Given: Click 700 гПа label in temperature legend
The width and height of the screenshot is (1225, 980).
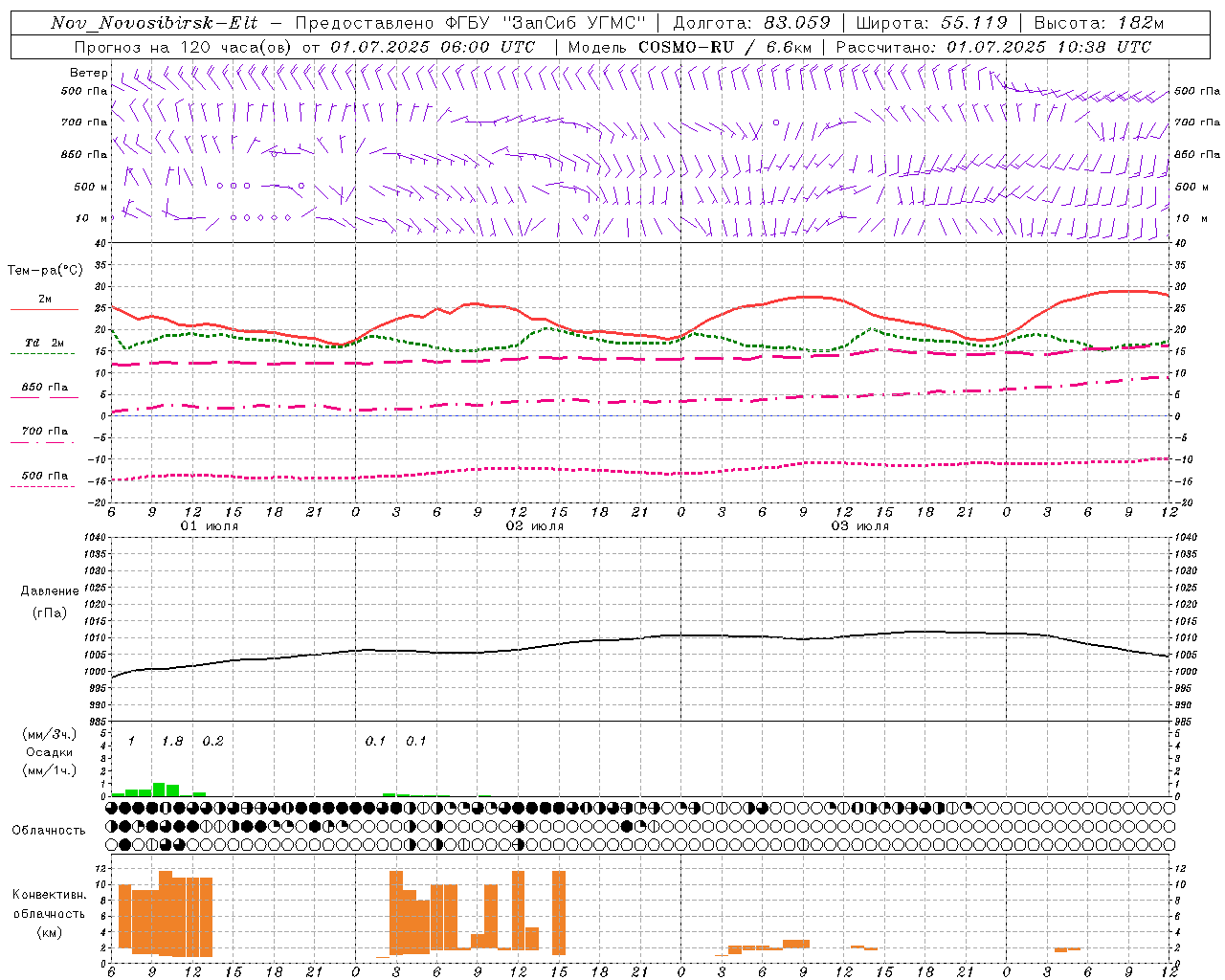Looking at the screenshot, I should coord(45,432).
